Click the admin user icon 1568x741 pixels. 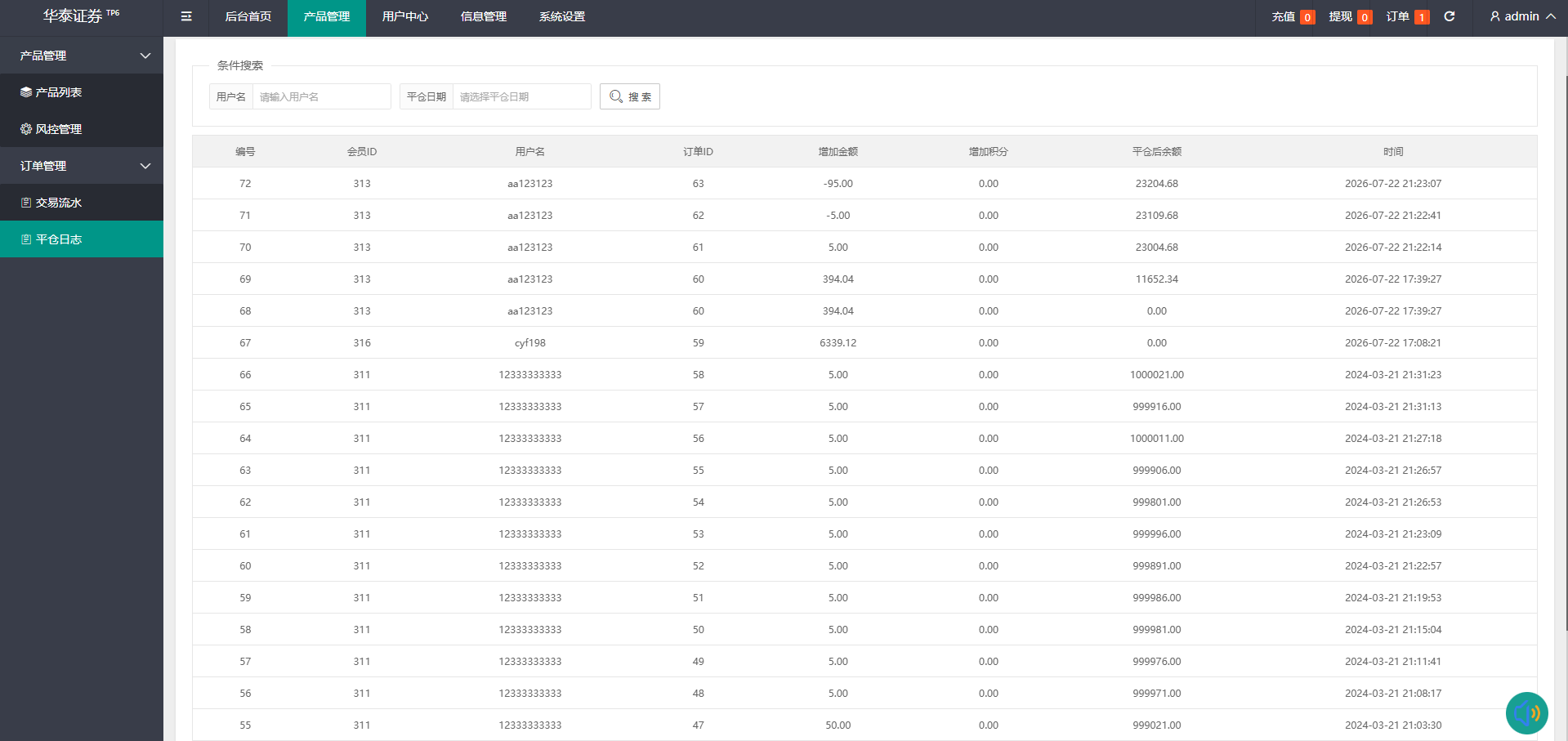coord(1495,16)
